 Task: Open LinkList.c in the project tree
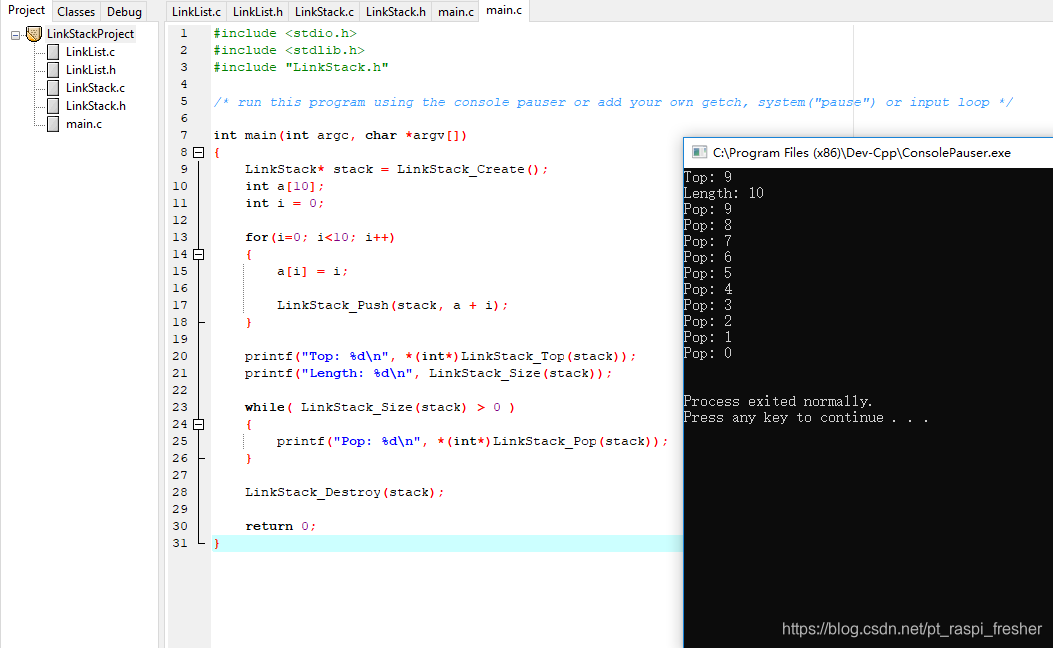(90, 52)
